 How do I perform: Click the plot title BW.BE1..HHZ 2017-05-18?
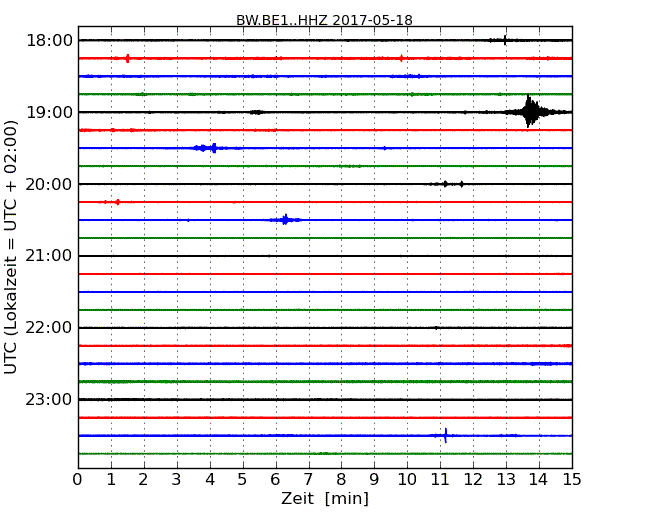click(x=324, y=20)
